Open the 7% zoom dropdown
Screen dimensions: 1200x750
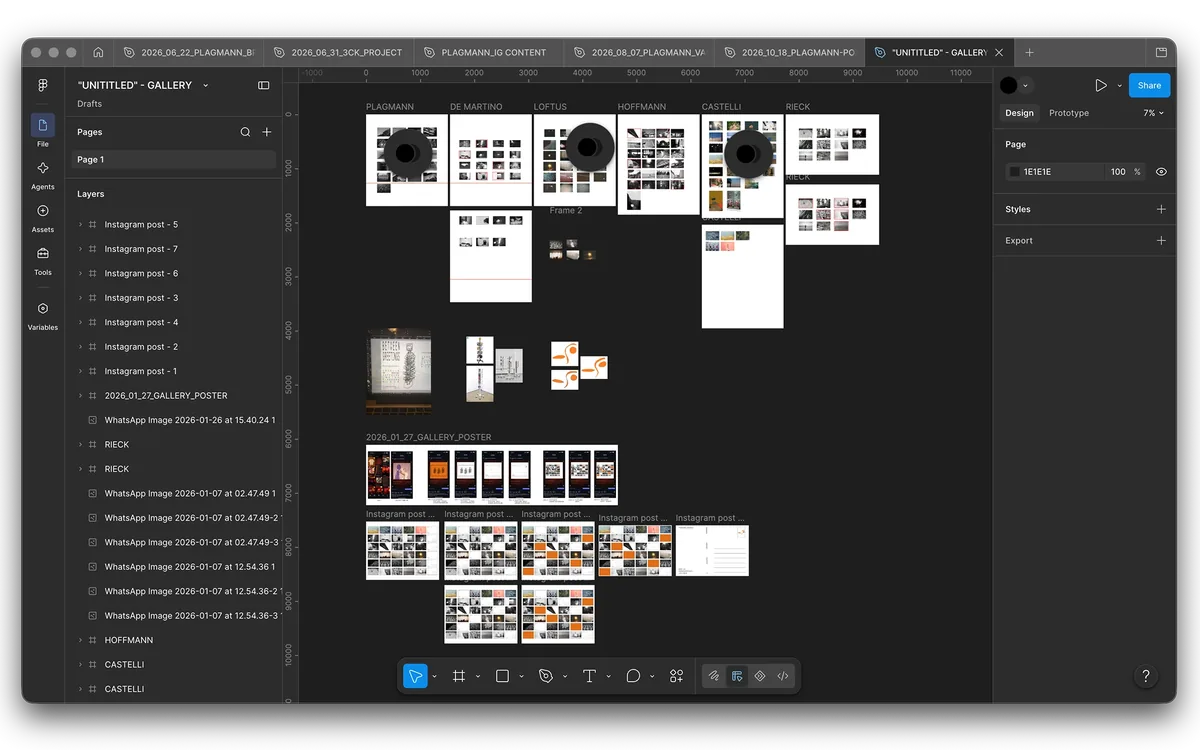tap(1154, 113)
